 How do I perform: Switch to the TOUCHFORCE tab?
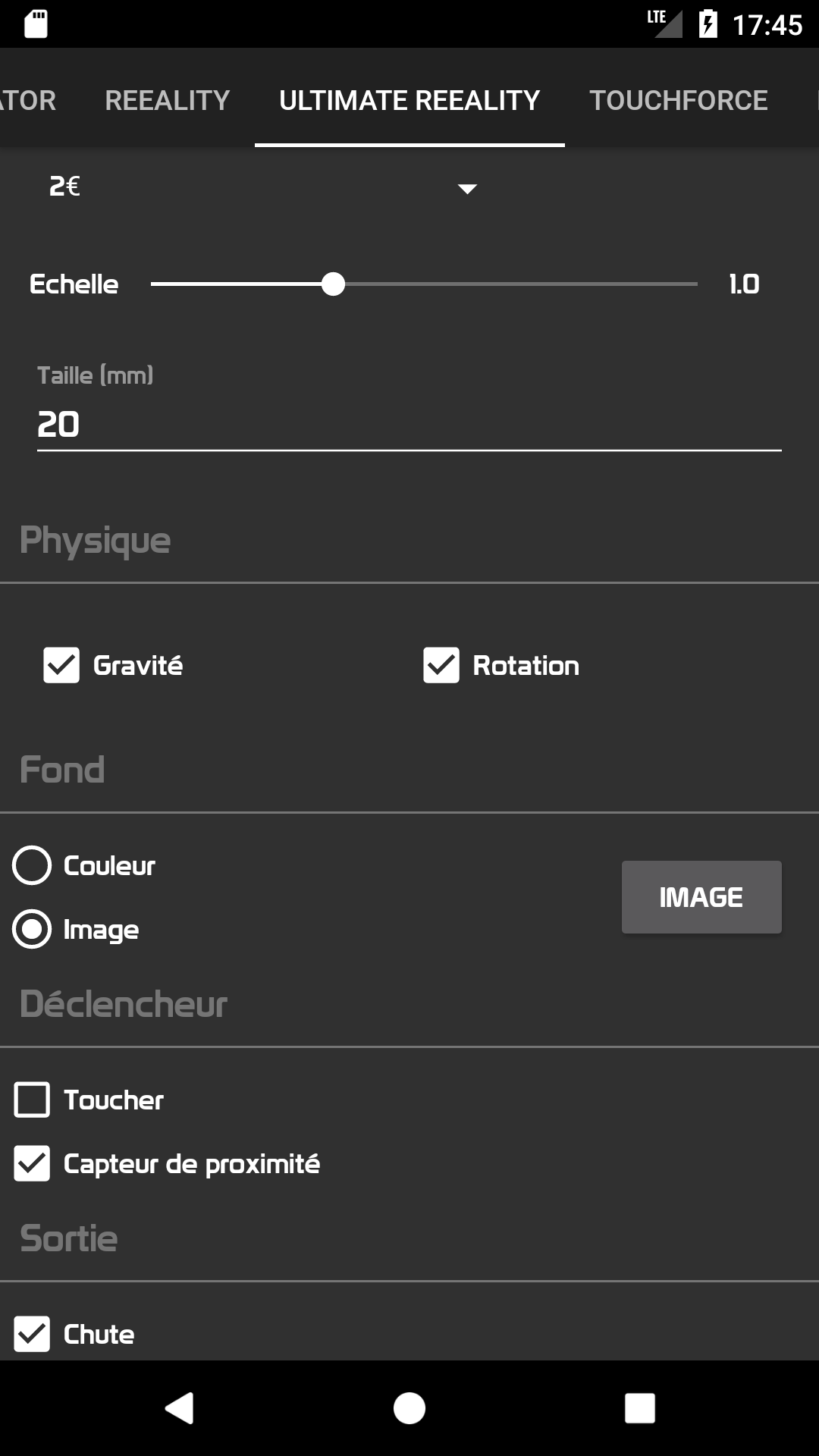coord(679,100)
